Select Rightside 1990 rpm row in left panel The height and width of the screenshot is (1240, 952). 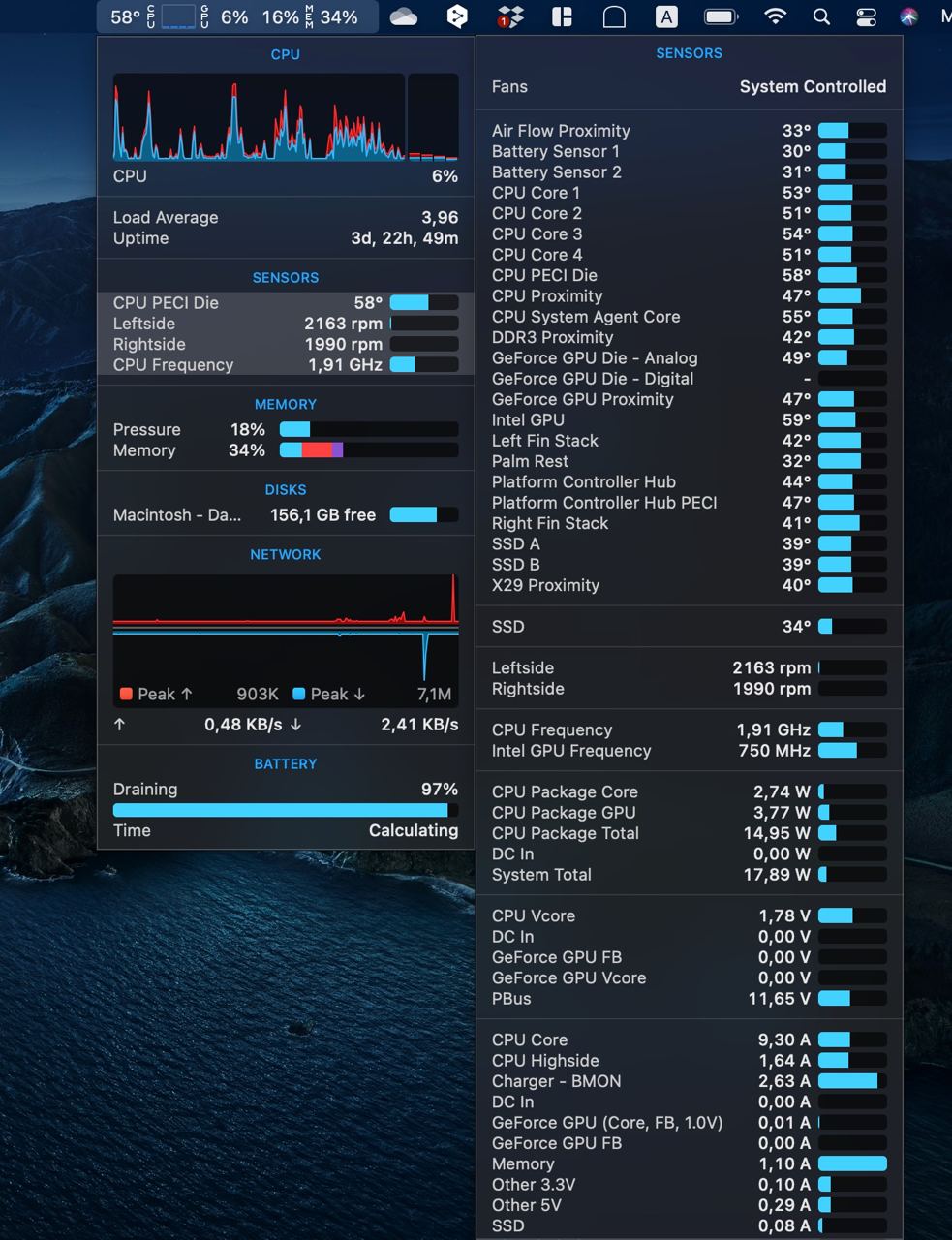[x=286, y=344]
